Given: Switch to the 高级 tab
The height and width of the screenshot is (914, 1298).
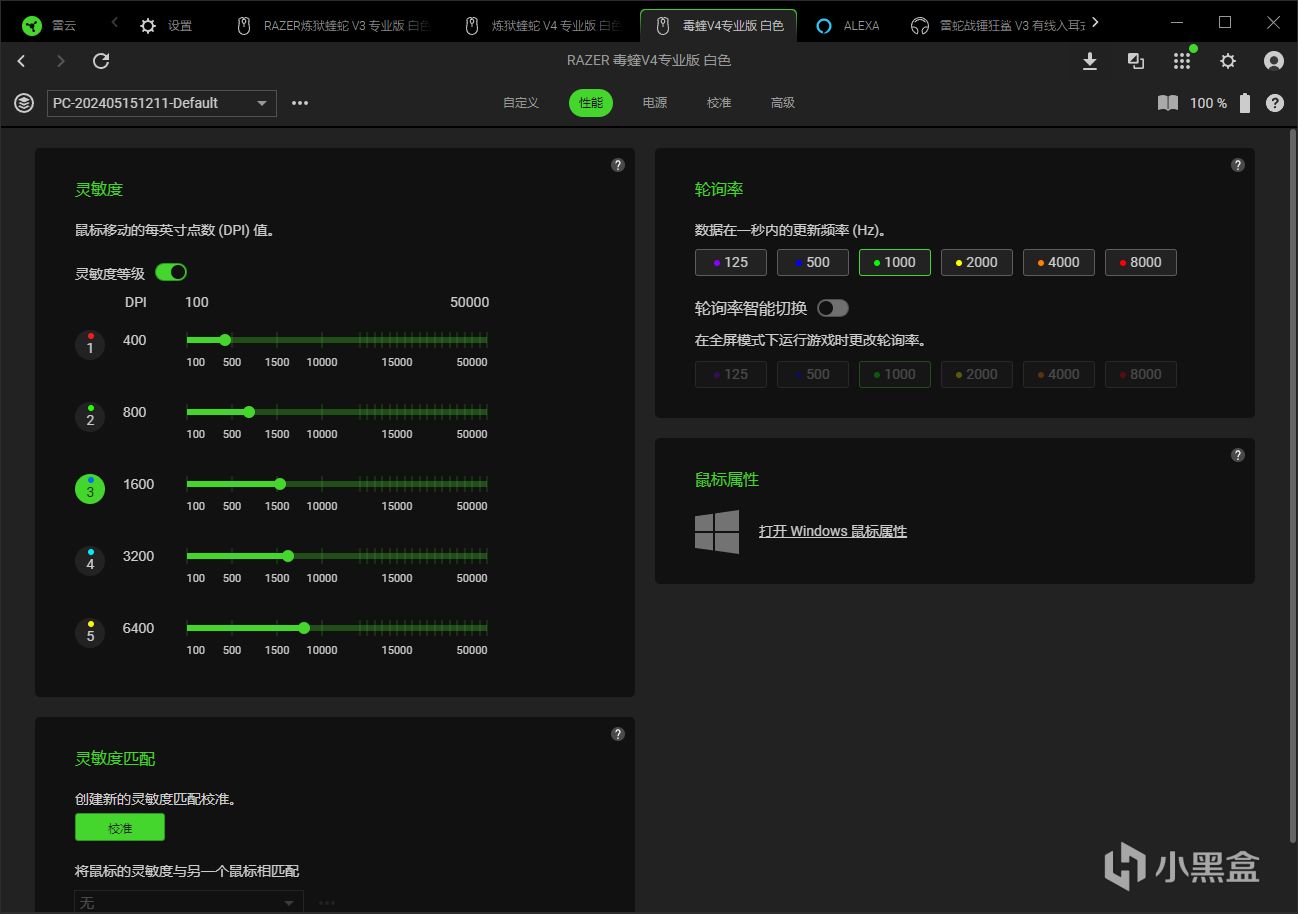Looking at the screenshot, I should point(783,103).
